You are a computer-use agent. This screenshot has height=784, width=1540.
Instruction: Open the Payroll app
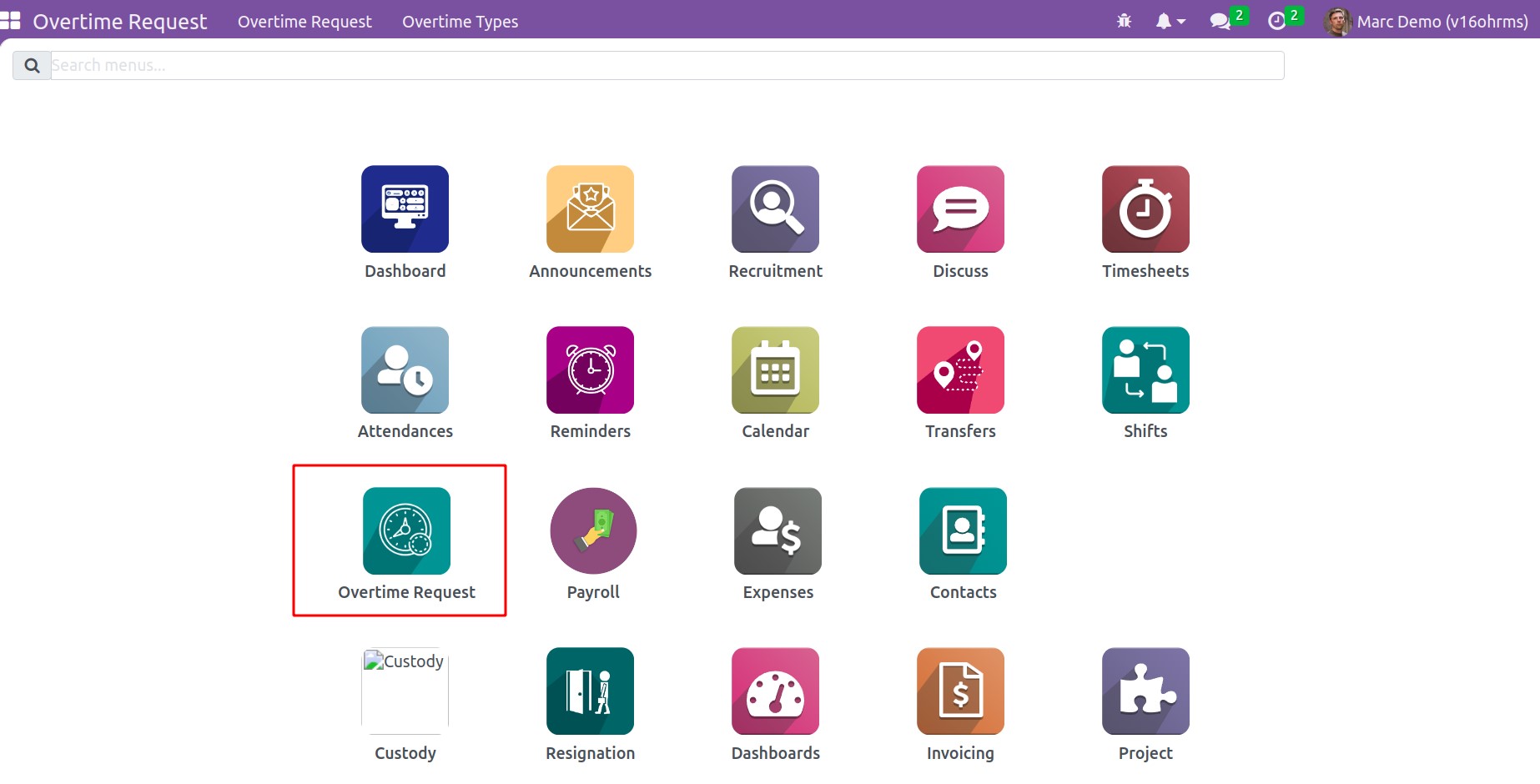[593, 531]
